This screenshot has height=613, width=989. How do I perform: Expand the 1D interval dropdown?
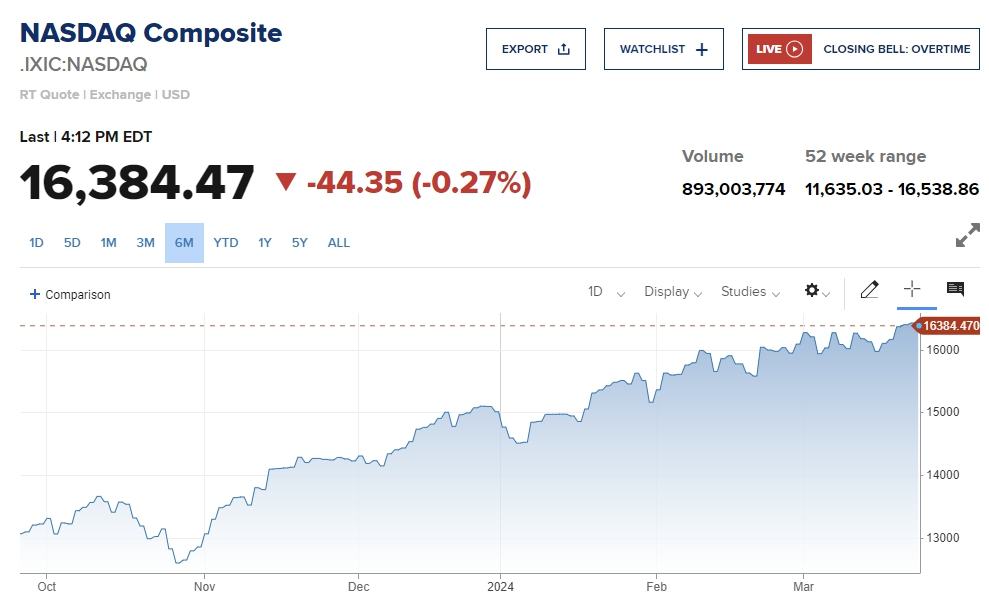(x=606, y=292)
